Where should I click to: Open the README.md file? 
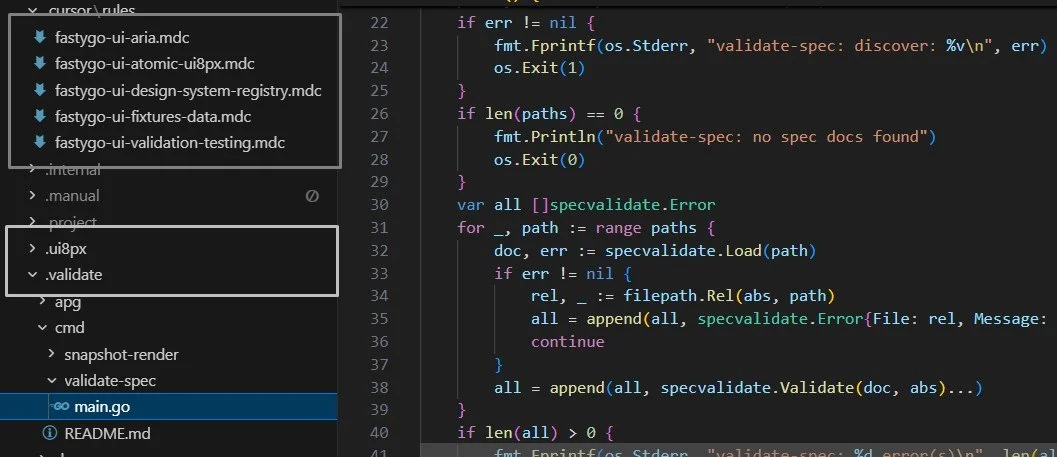click(107, 433)
